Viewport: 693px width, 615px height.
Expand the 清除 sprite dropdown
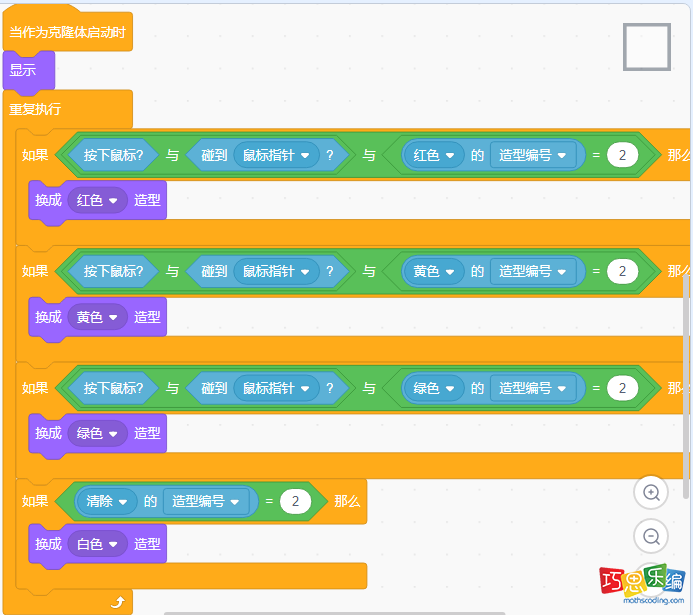coord(109,501)
